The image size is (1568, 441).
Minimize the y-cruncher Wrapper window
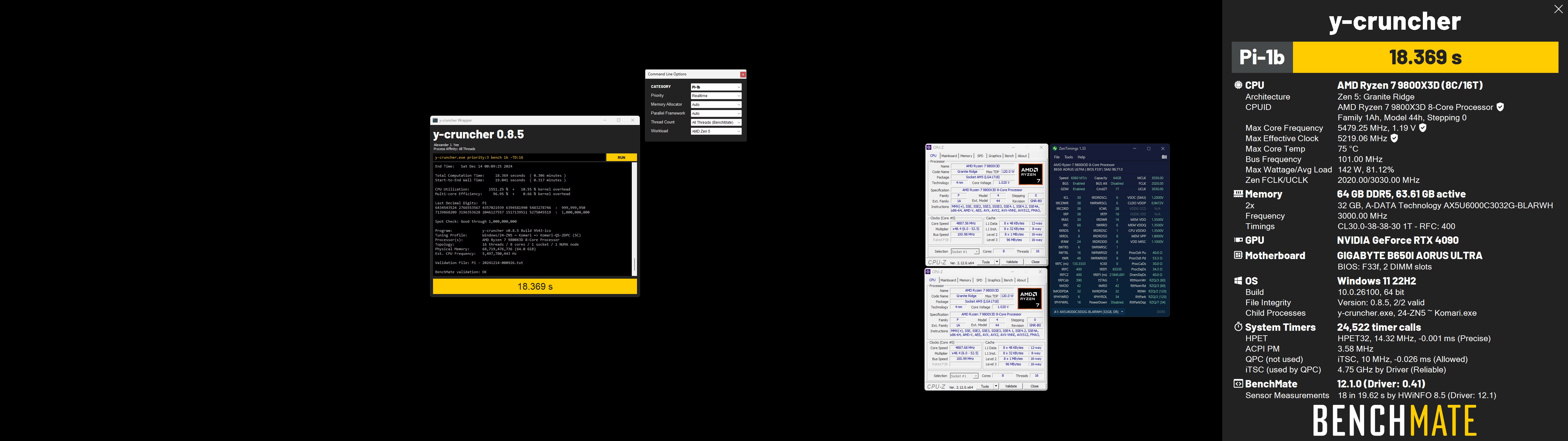(x=605, y=120)
